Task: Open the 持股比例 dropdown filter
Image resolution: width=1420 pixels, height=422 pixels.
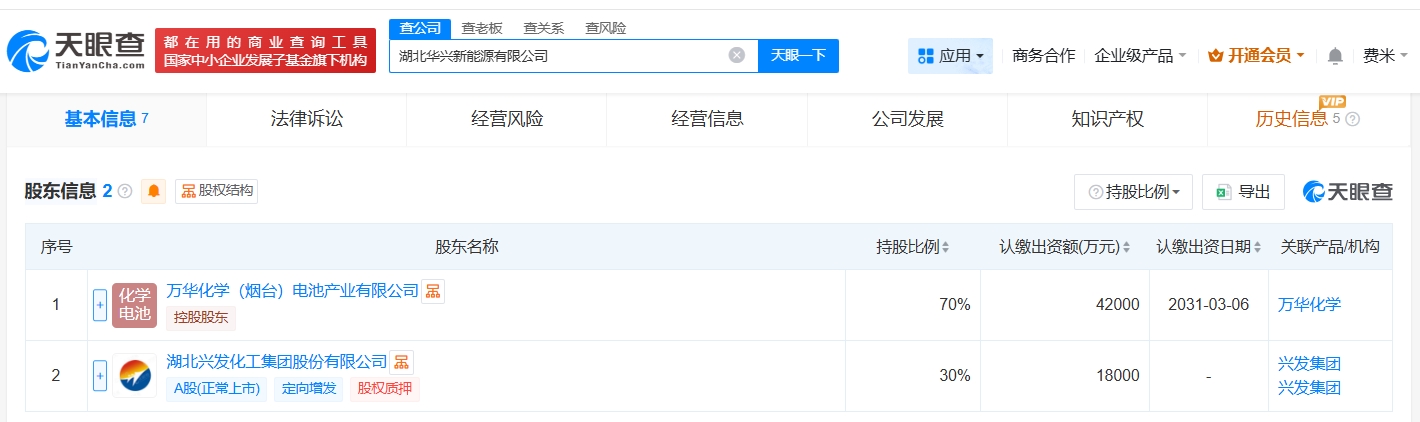Action: click(x=1133, y=192)
